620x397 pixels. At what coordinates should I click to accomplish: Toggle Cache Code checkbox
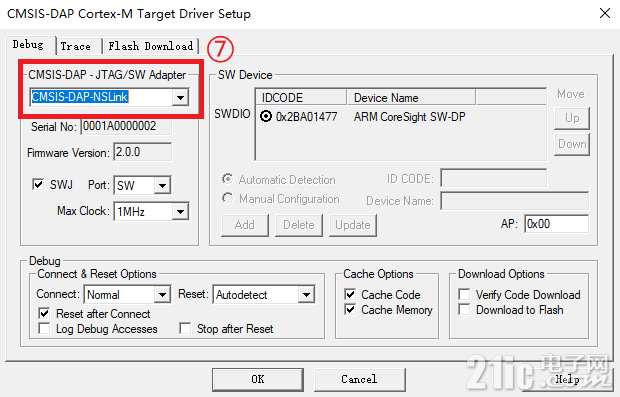pyautogui.click(x=350, y=295)
